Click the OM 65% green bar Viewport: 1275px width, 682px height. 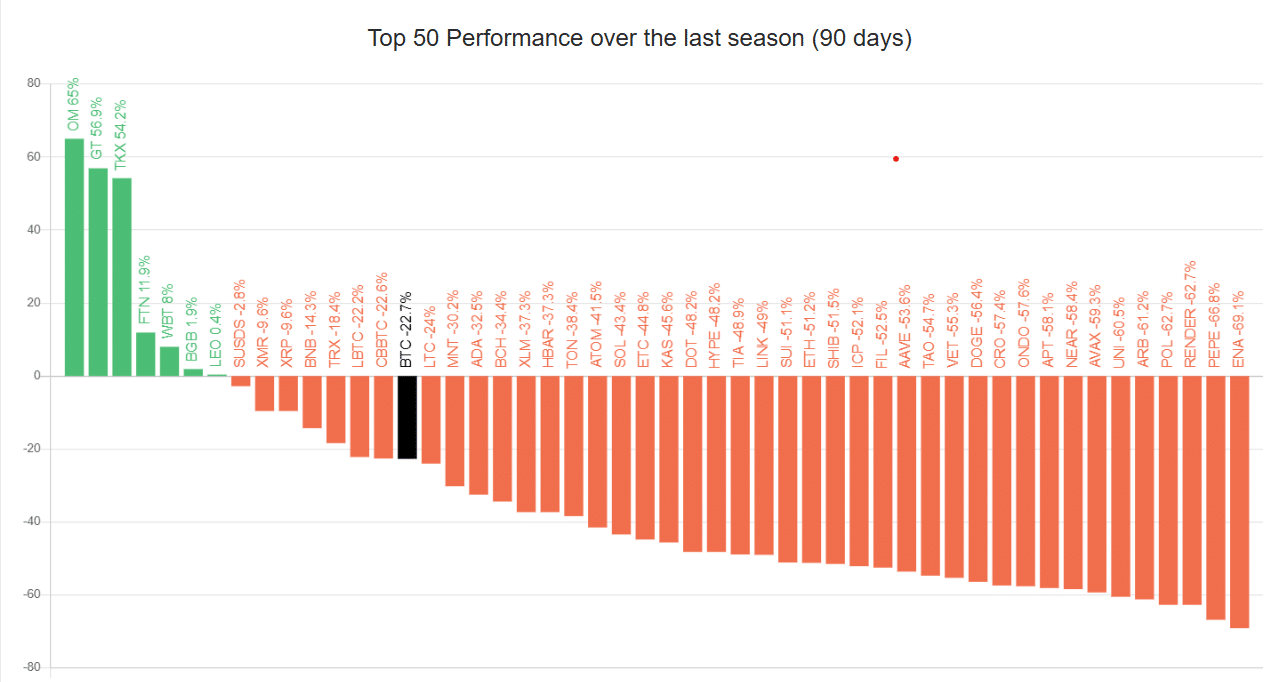coord(74,257)
